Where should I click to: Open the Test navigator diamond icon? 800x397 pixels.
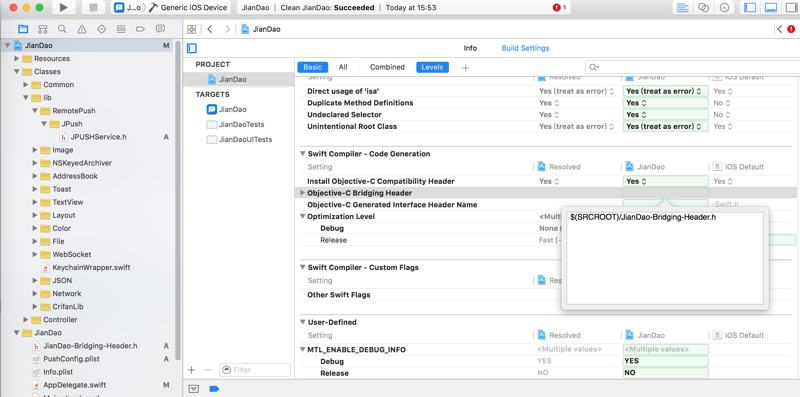click(101, 29)
